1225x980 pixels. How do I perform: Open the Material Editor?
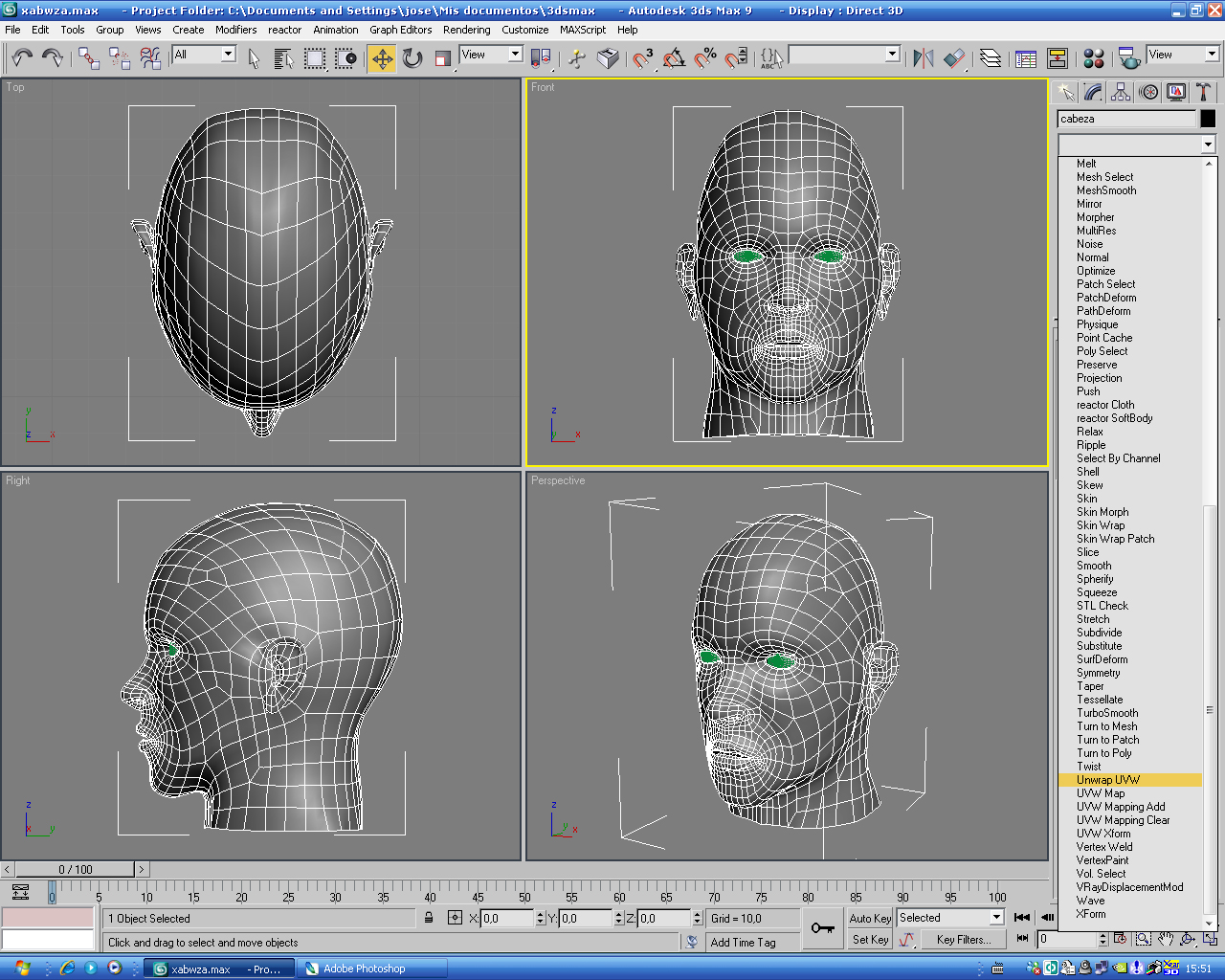(1094, 58)
